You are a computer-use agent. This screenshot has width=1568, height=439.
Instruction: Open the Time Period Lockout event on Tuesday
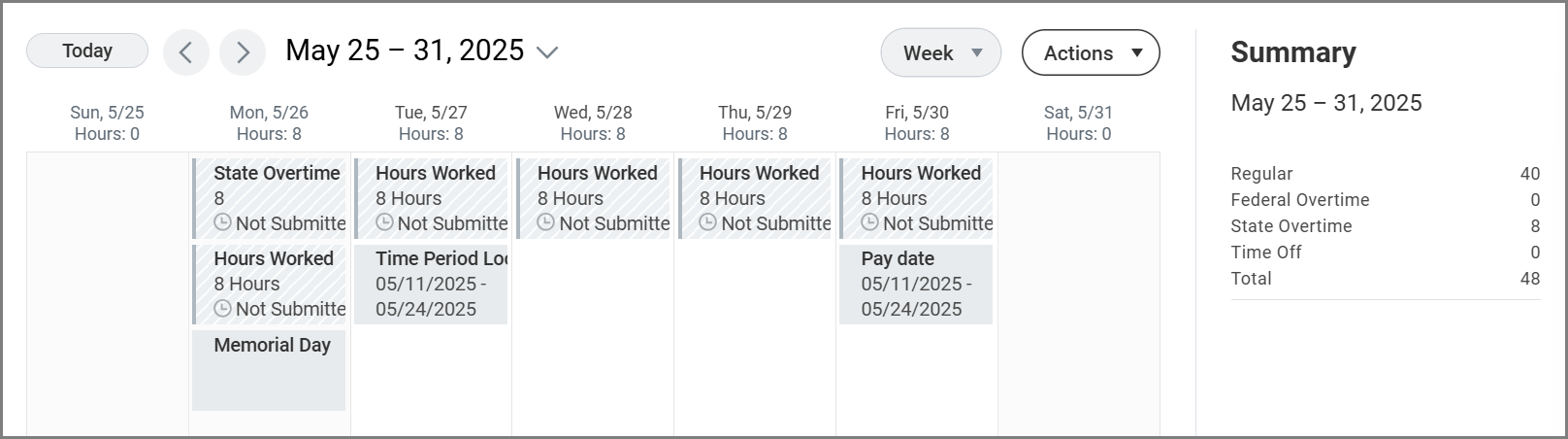(431, 284)
